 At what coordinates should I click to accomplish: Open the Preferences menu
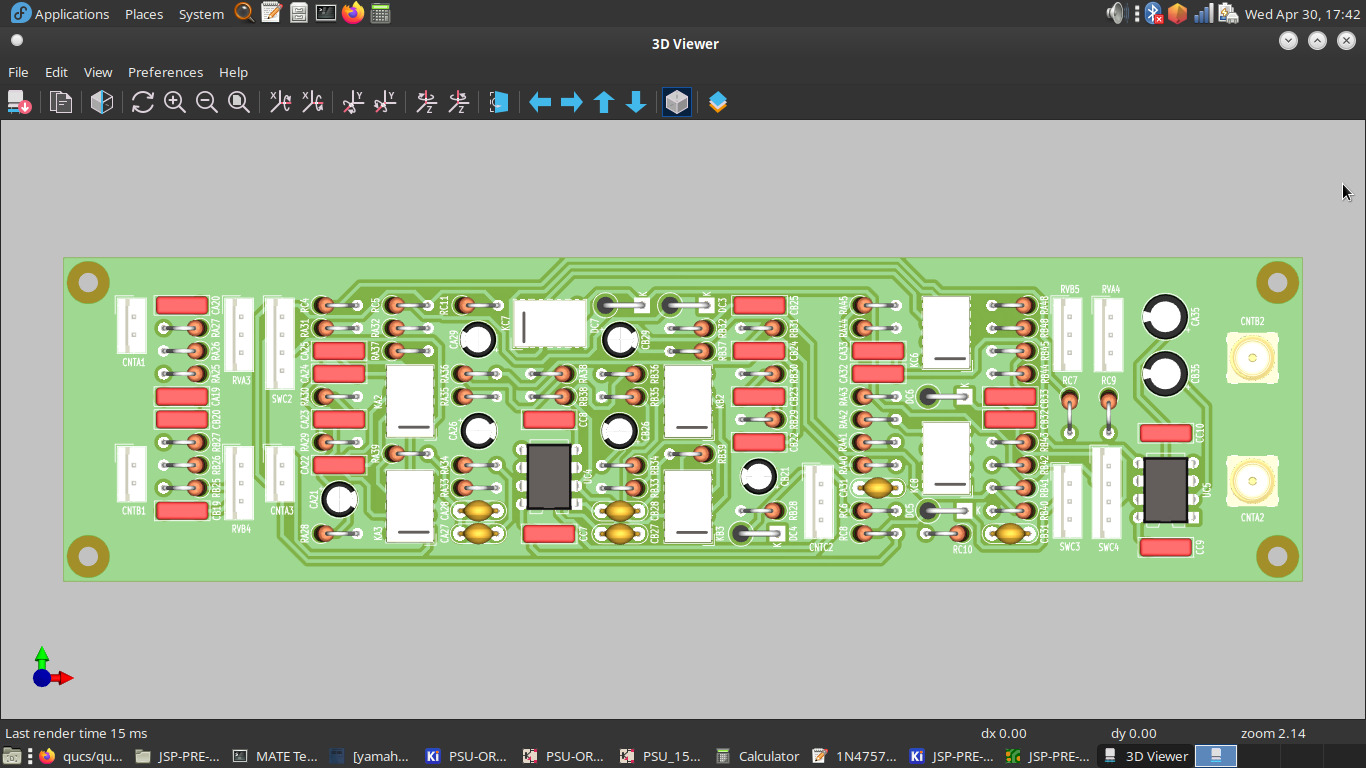coord(165,72)
